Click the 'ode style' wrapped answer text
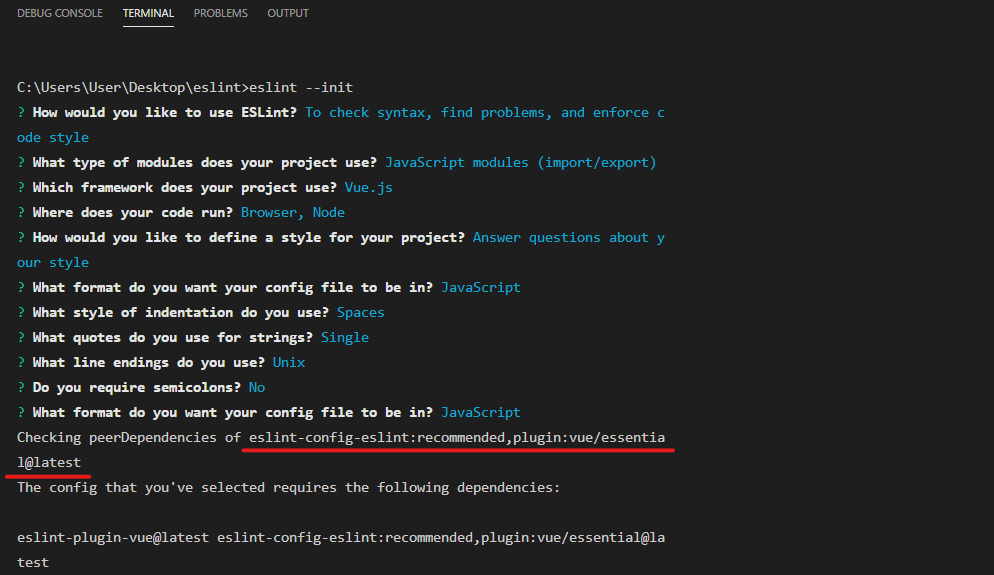The image size is (994, 575). (x=53, y=138)
